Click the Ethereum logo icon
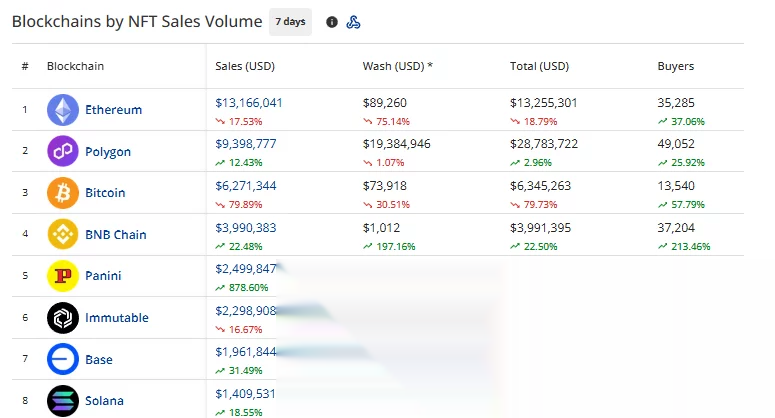Screen dimensions: 775x418 coord(63,110)
